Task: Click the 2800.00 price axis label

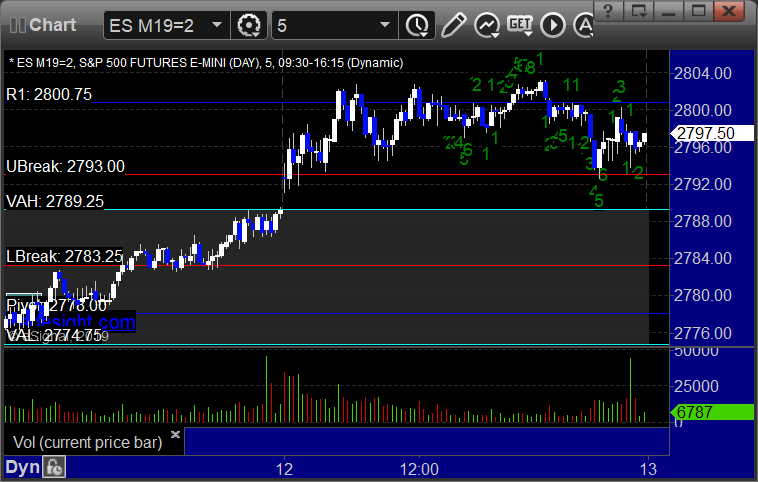Action: pos(702,110)
